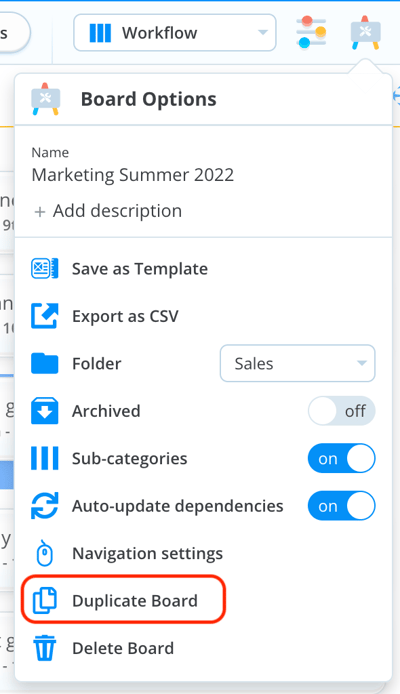This screenshot has height=694, width=400.
Task: Turn off the Sub-categories switch
Action: pyautogui.click(x=342, y=459)
